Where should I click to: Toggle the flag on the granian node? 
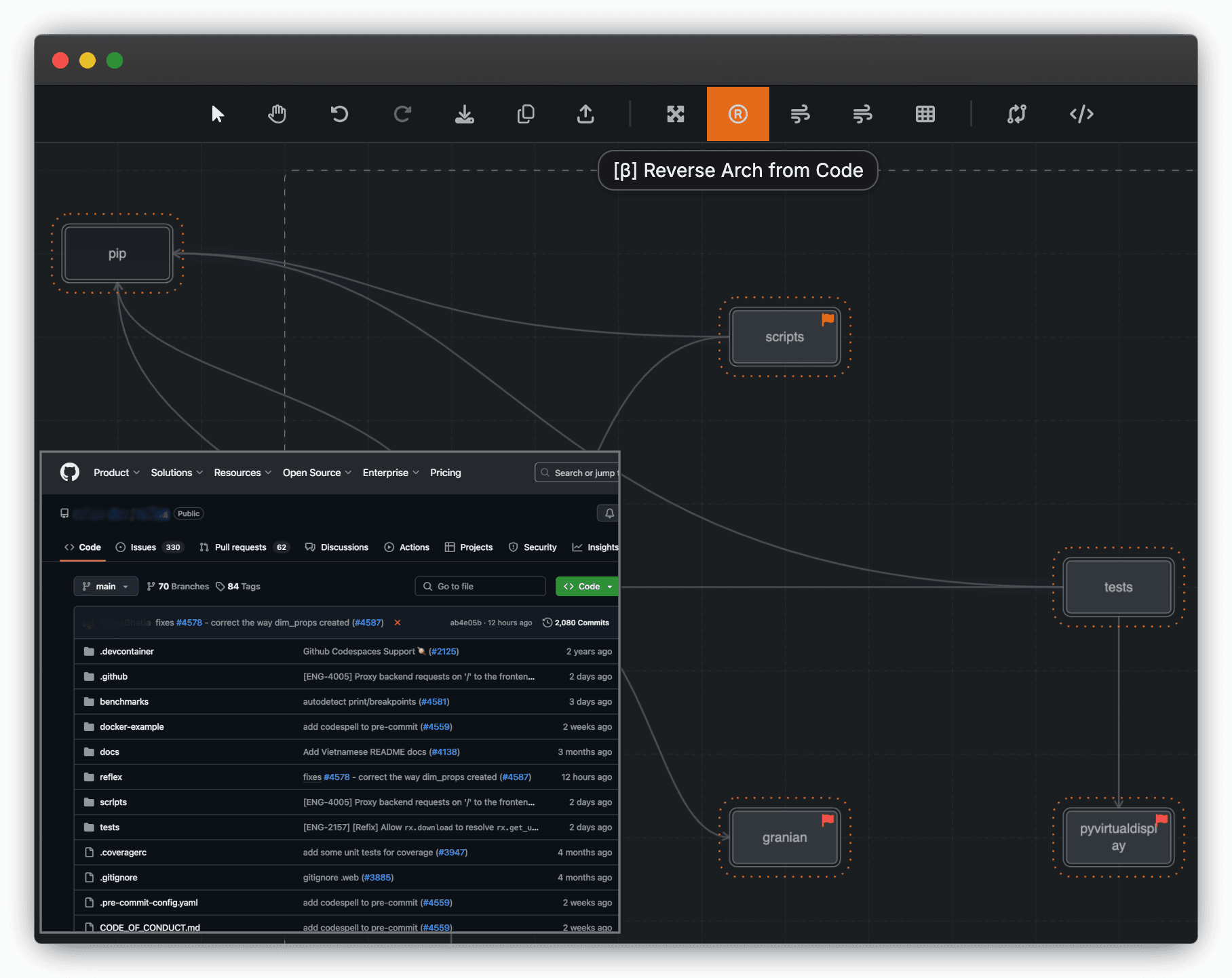pyautogui.click(x=827, y=819)
